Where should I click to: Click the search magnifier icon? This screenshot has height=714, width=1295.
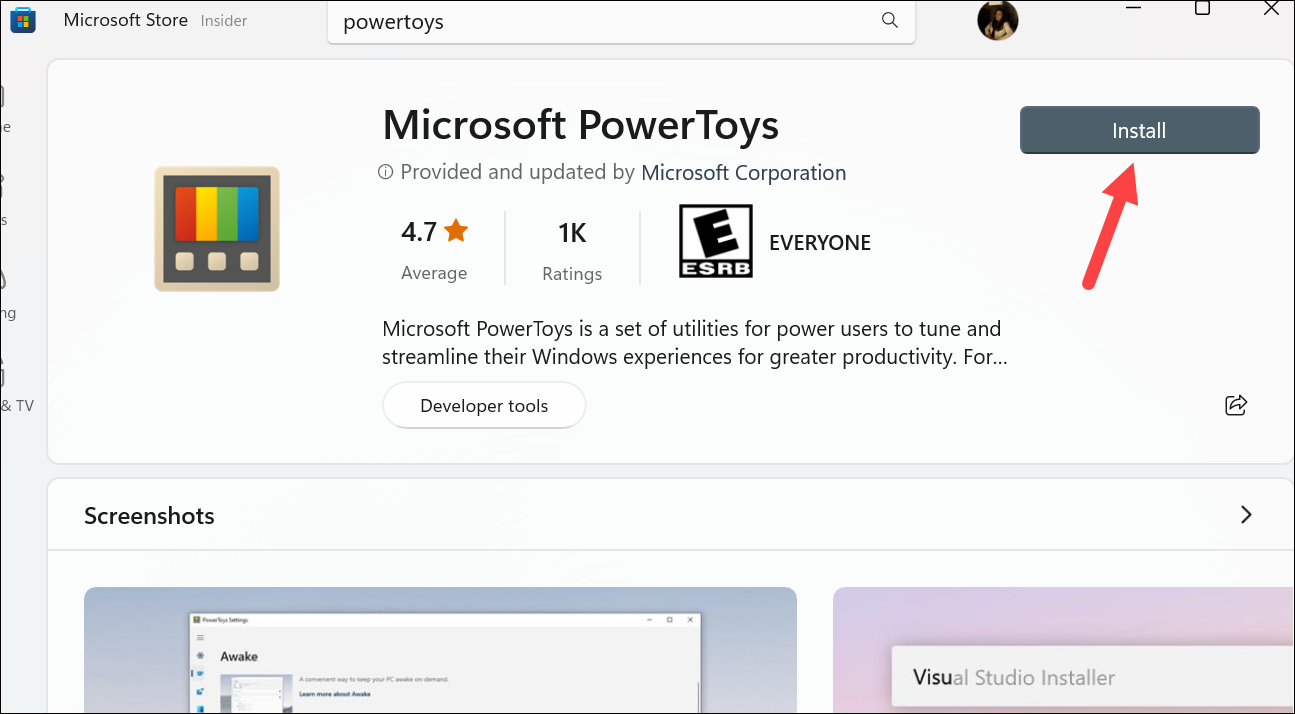click(889, 21)
